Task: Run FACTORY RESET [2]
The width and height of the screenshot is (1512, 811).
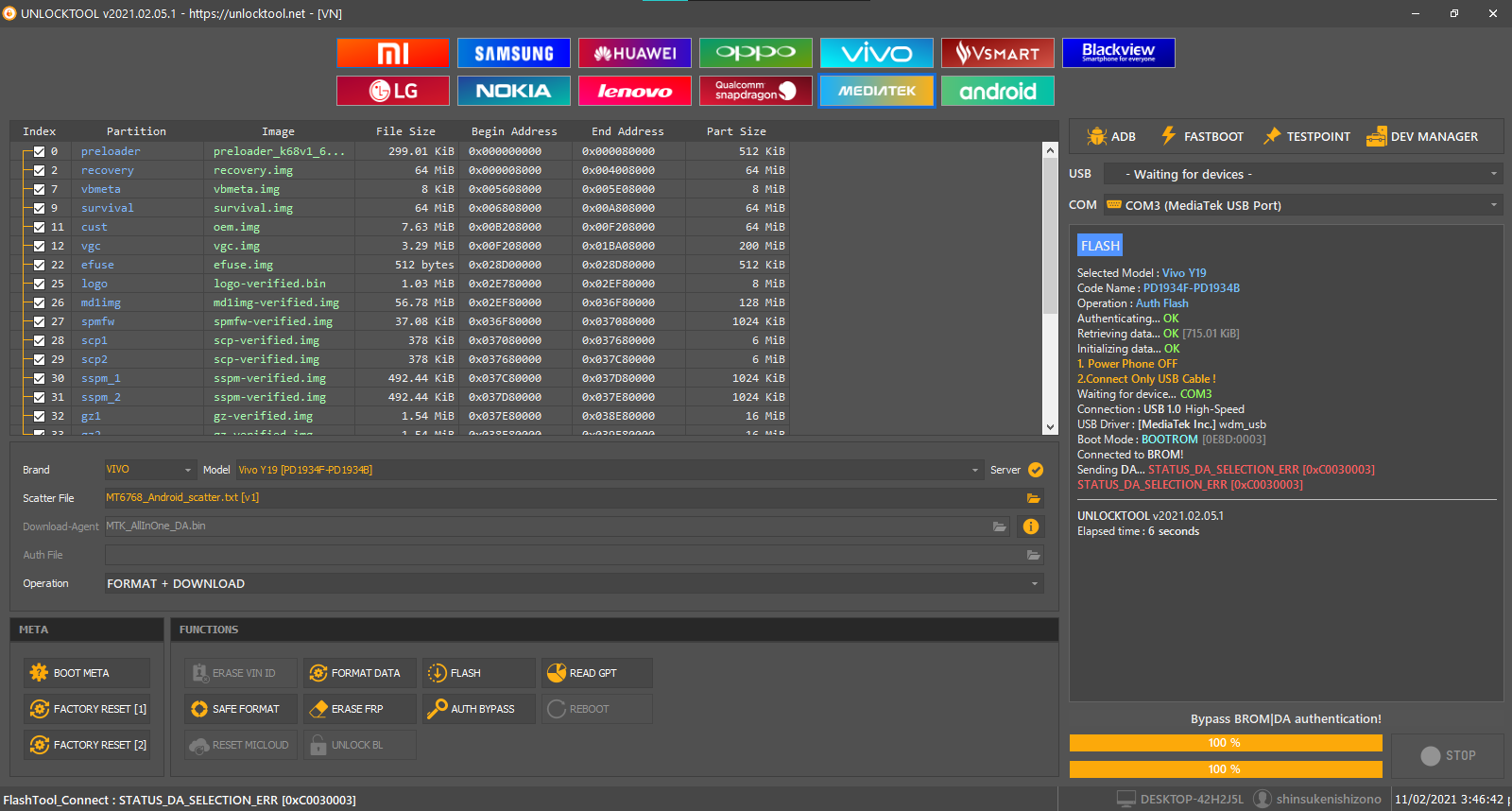Action: point(87,745)
